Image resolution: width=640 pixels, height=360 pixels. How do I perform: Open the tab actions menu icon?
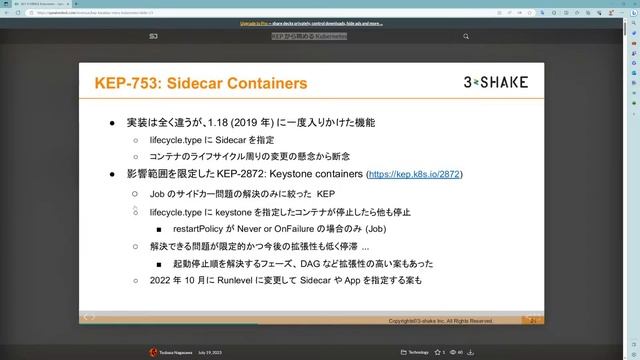[6, 4]
